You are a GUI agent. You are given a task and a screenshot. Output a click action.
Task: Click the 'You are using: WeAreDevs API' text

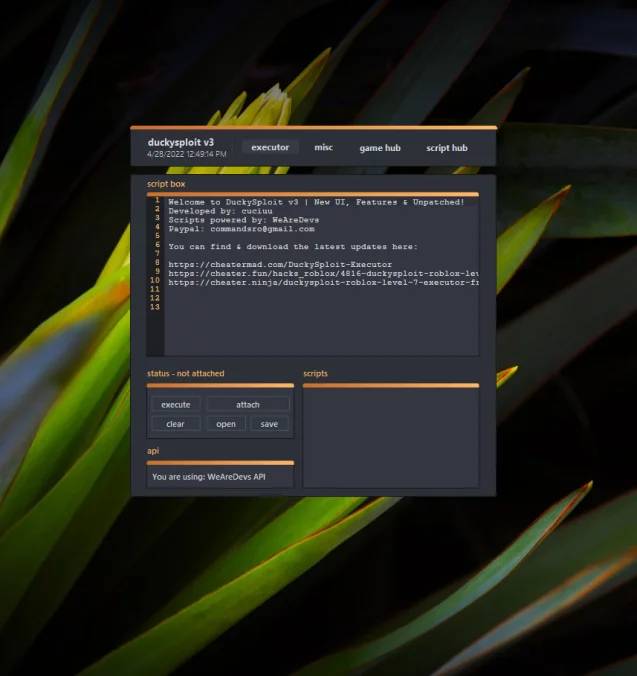pos(209,477)
